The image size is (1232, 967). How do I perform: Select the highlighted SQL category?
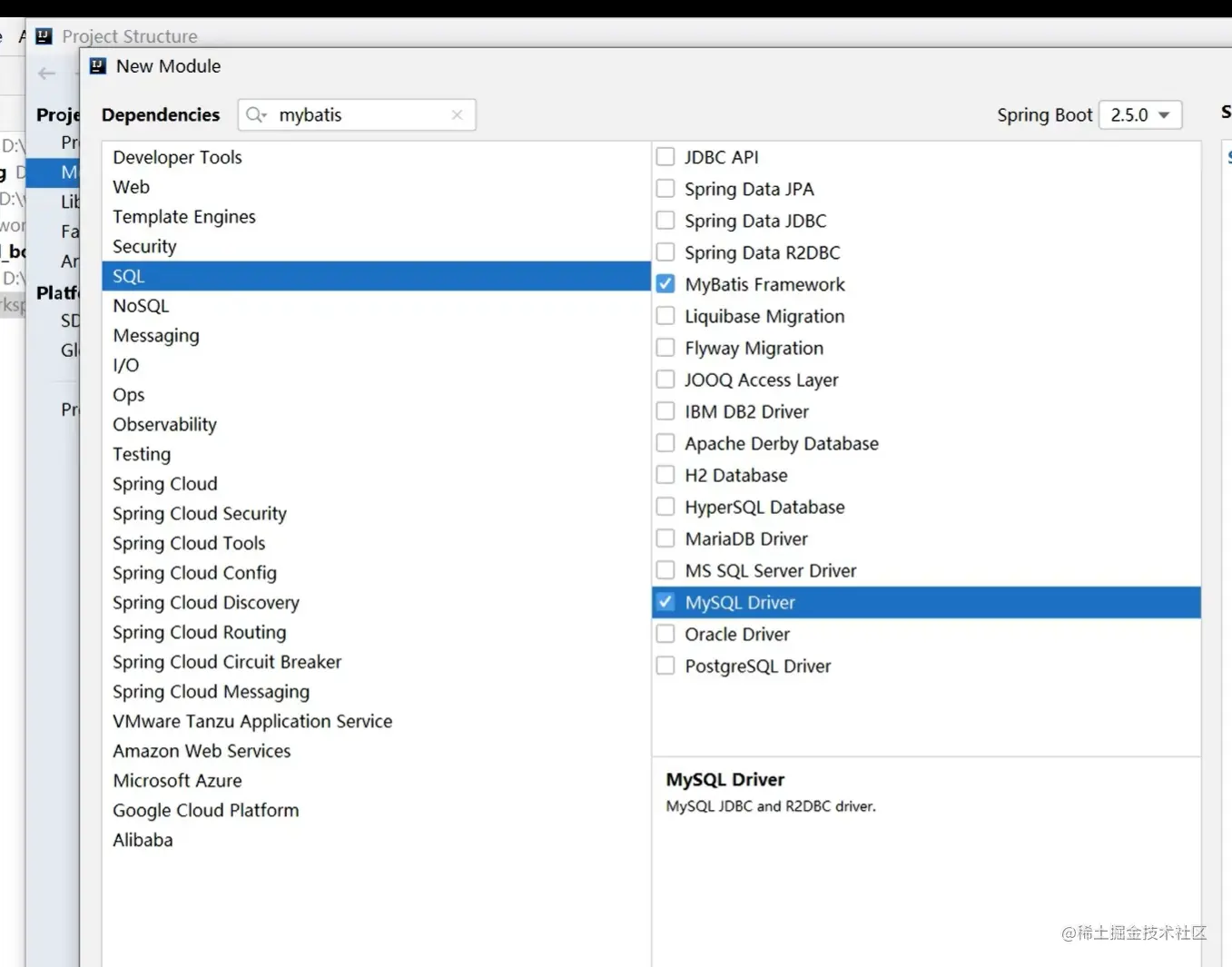click(377, 276)
